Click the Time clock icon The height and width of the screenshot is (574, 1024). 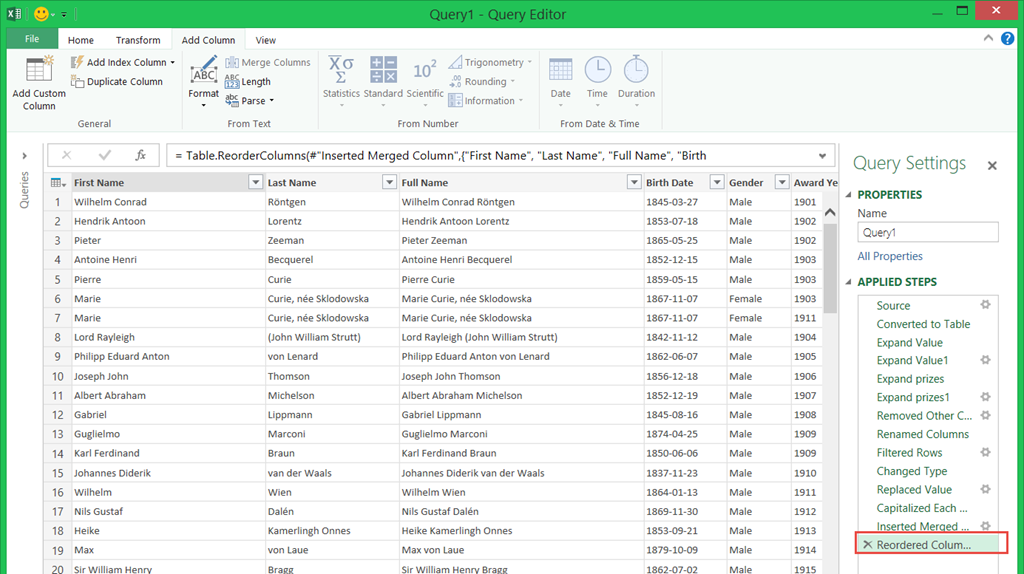(597, 72)
